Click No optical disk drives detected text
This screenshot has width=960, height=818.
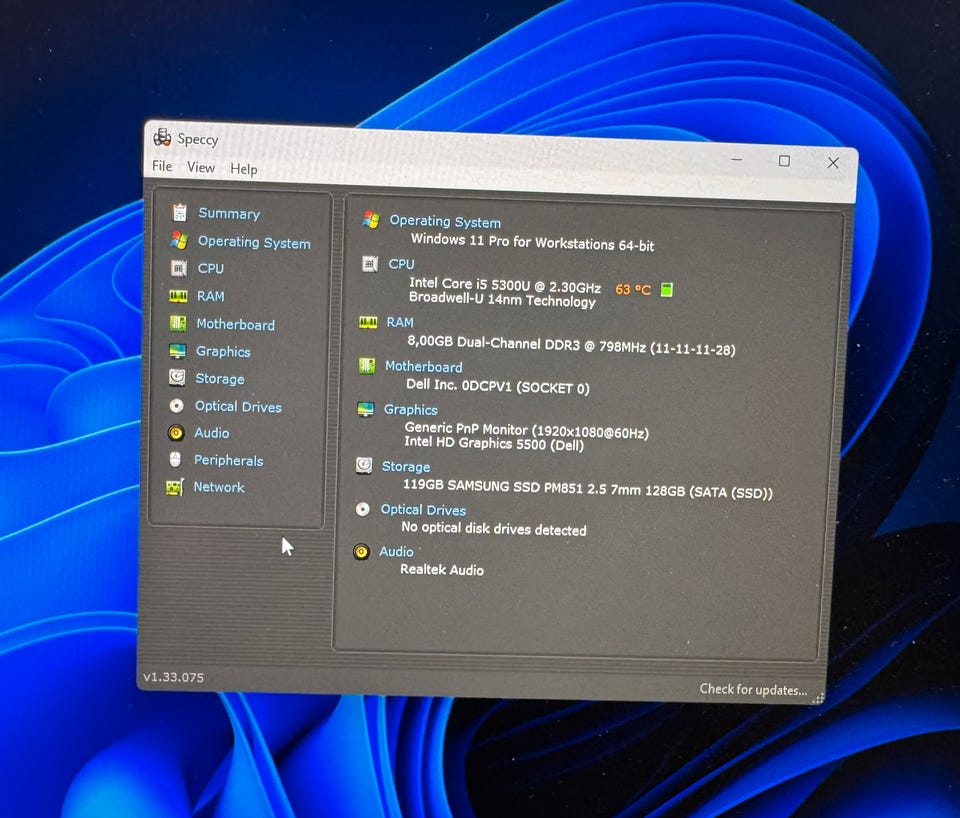[493, 528]
